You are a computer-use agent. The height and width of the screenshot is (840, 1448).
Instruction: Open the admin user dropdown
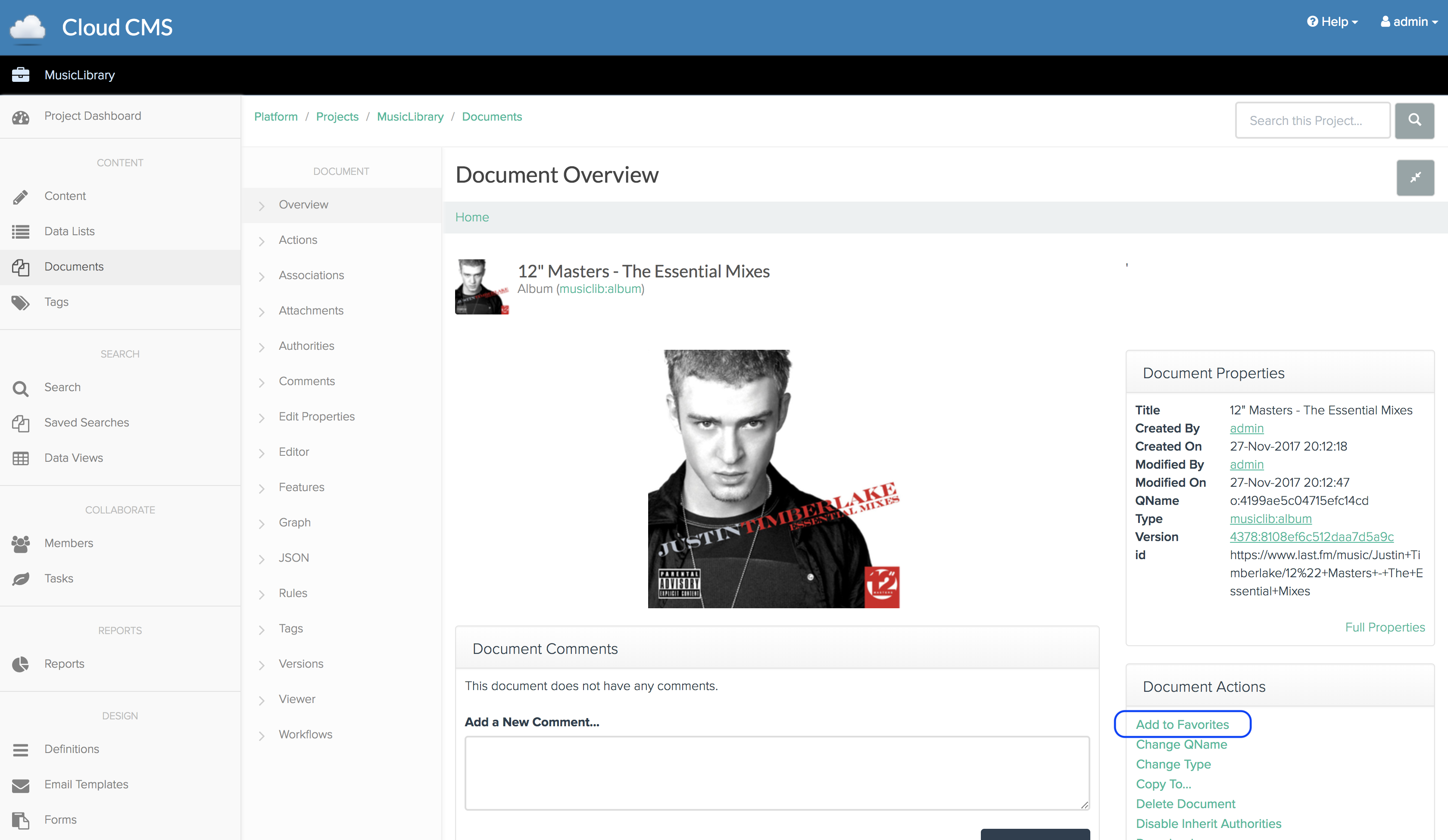(x=1410, y=22)
